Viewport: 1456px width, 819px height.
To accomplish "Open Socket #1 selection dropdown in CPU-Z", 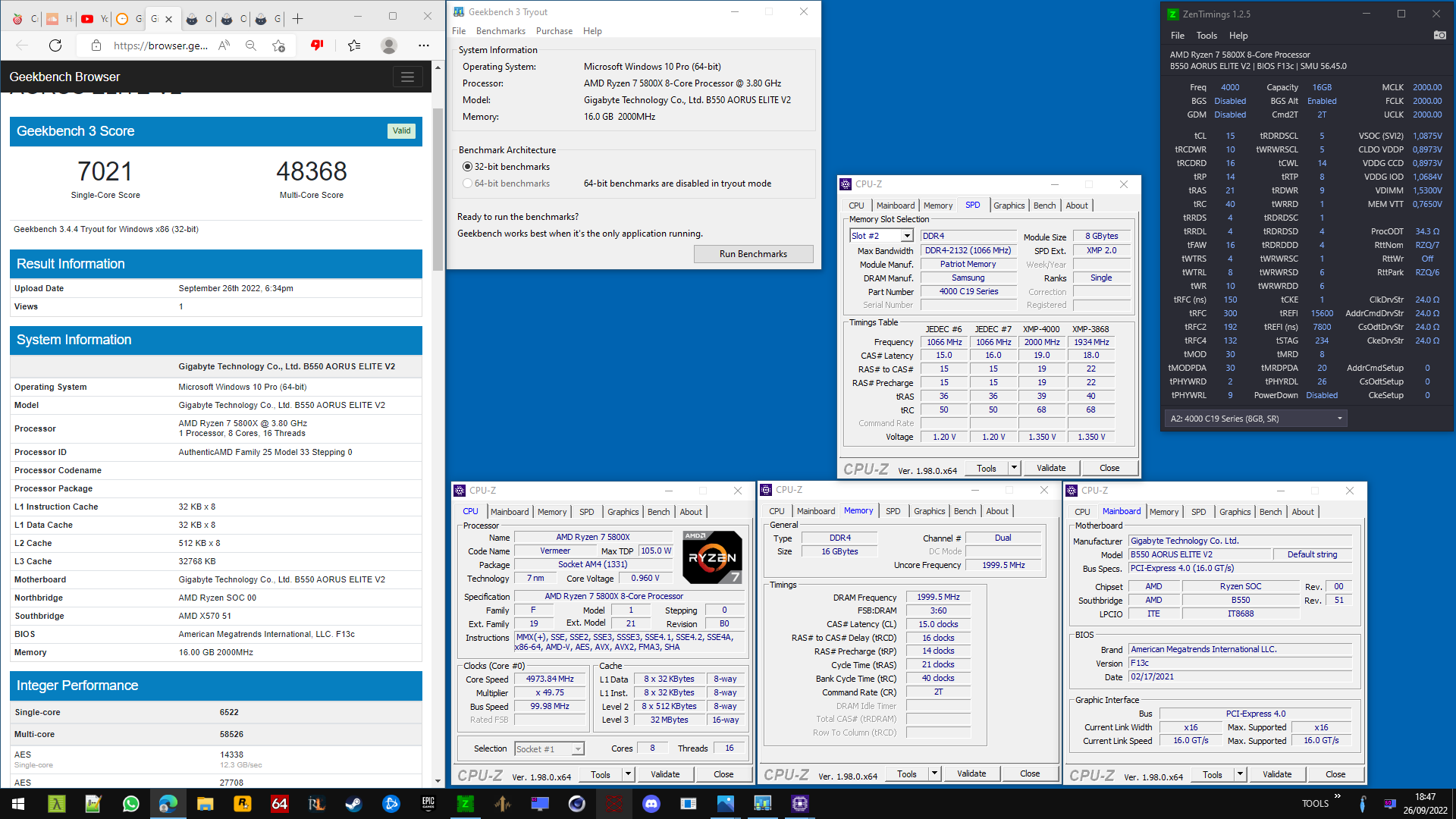I will coord(578,749).
